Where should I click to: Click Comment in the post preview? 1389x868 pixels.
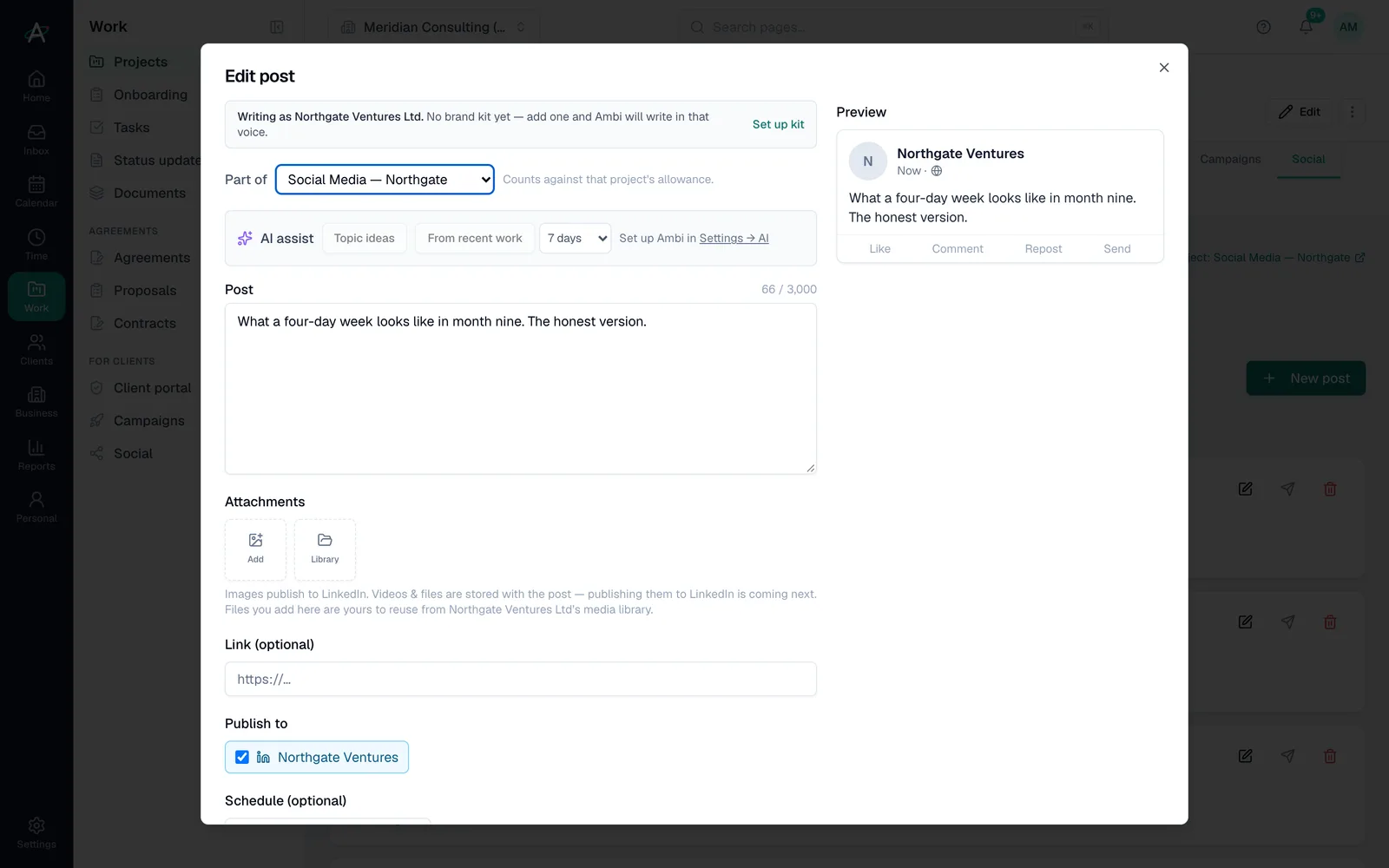[x=958, y=249]
